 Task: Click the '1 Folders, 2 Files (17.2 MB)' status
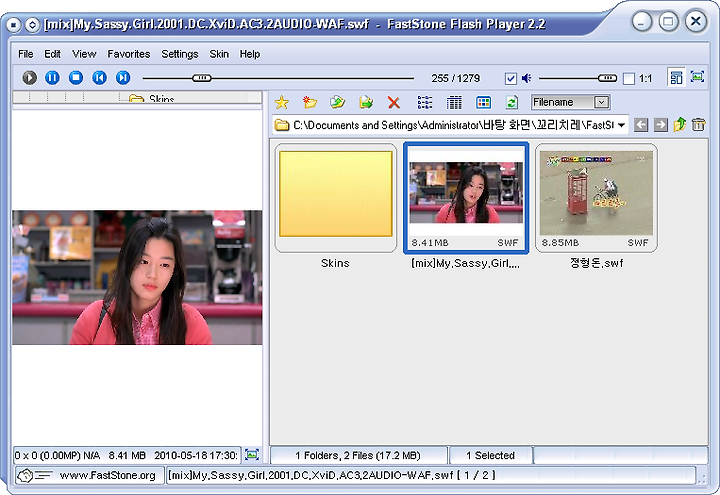(358, 456)
